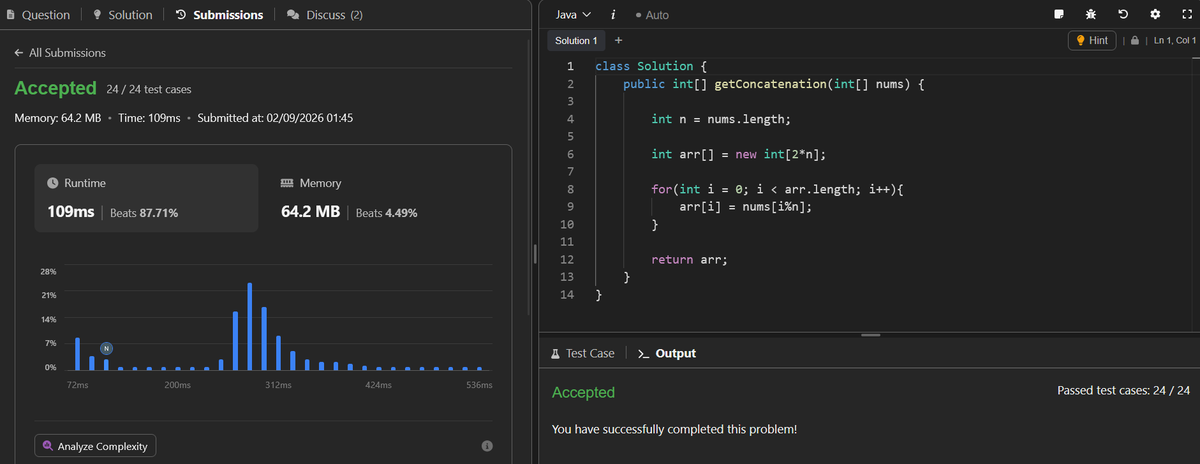Click on 'class Solution {' code line

(651, 66)
